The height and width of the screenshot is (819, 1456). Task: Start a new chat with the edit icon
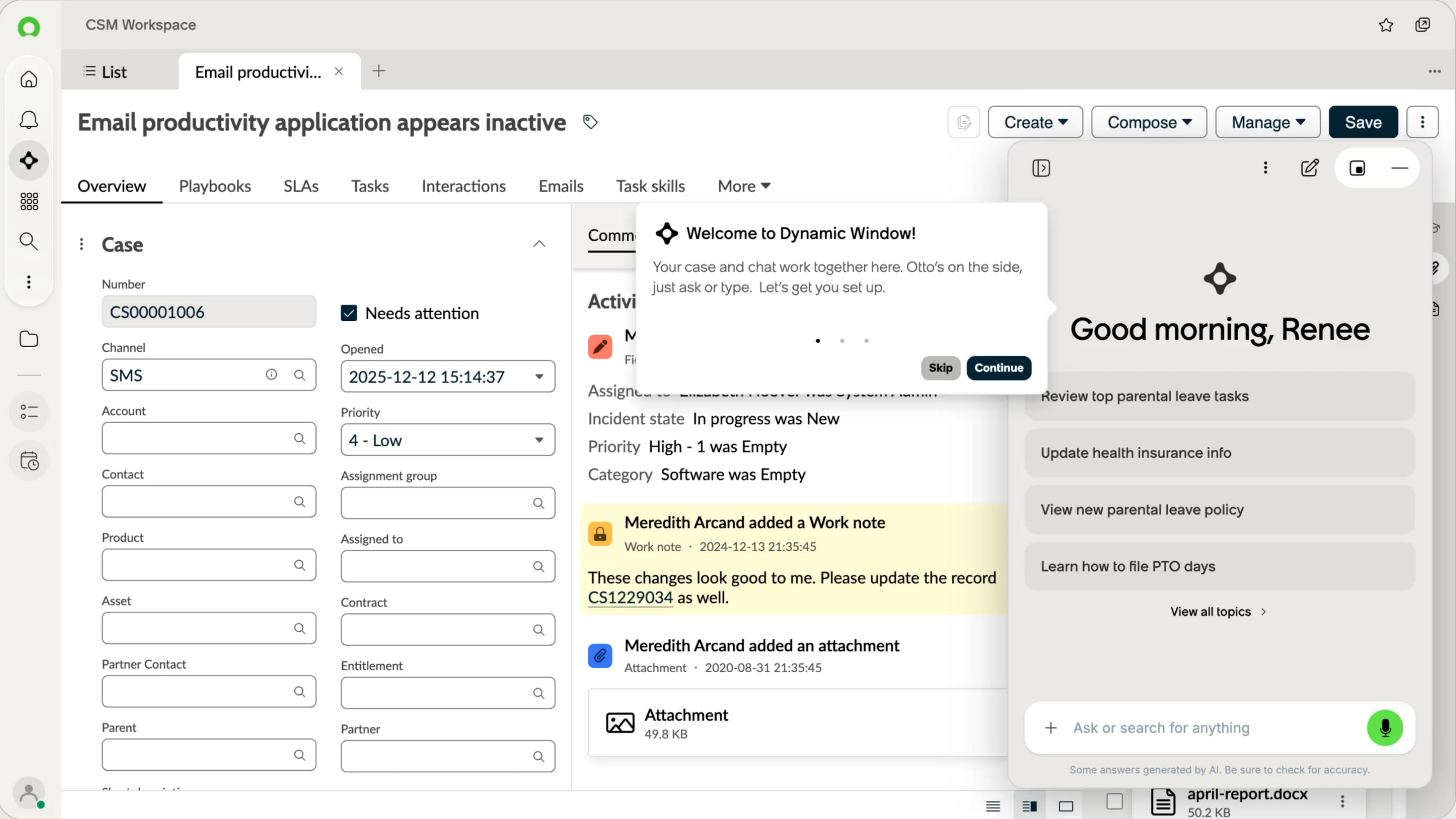[1310, 168]
